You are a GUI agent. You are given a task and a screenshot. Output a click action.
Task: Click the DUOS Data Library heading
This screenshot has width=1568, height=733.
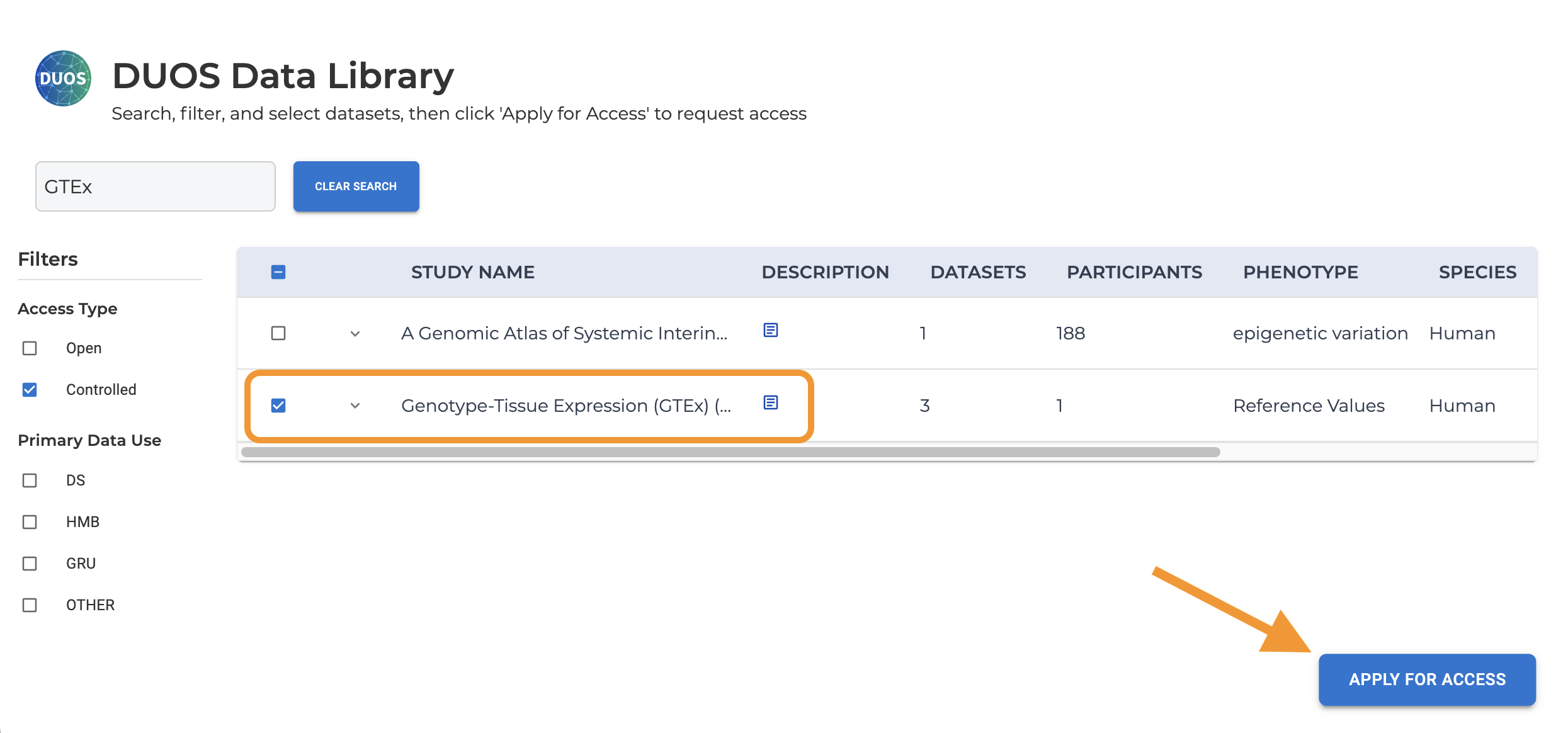pyautogui.click(x=283, y=76)
